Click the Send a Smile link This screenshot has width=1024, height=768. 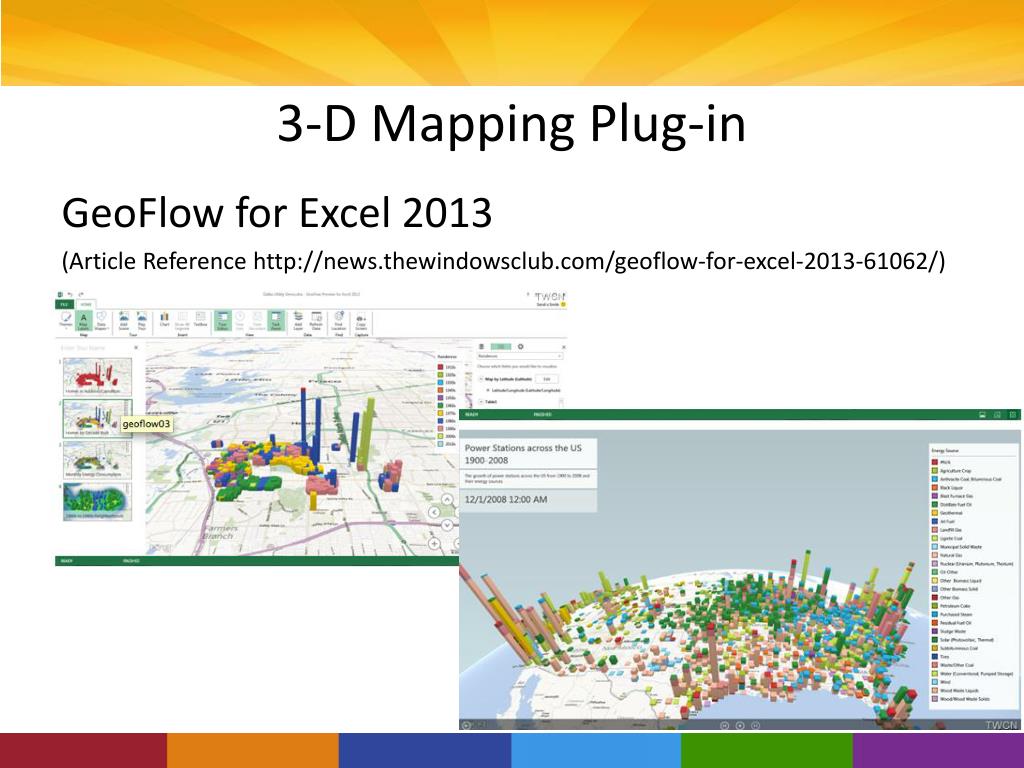tap(551, 304)
